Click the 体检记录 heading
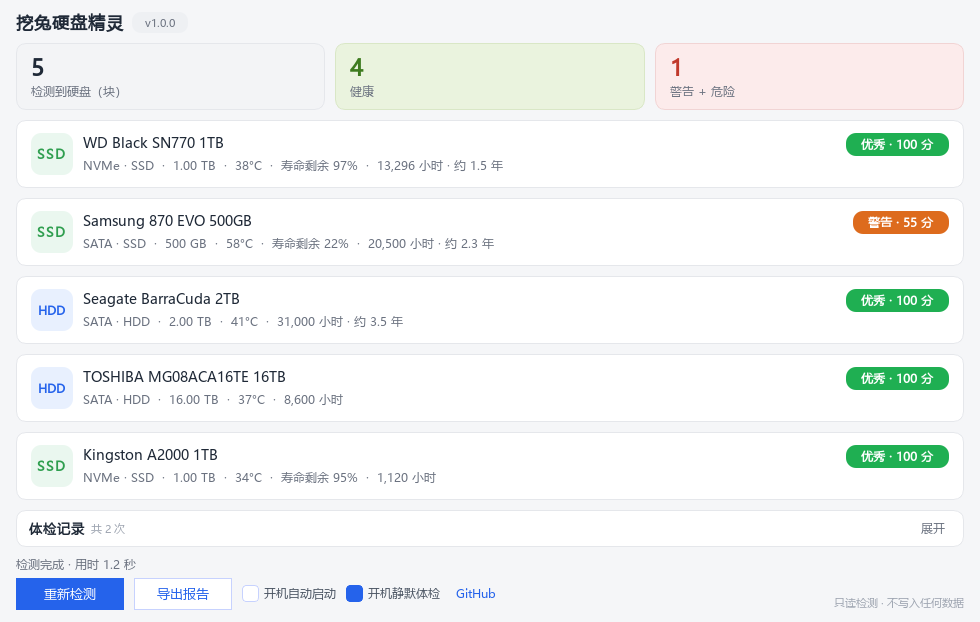This screenshot has width=980, height=622. 56,529
